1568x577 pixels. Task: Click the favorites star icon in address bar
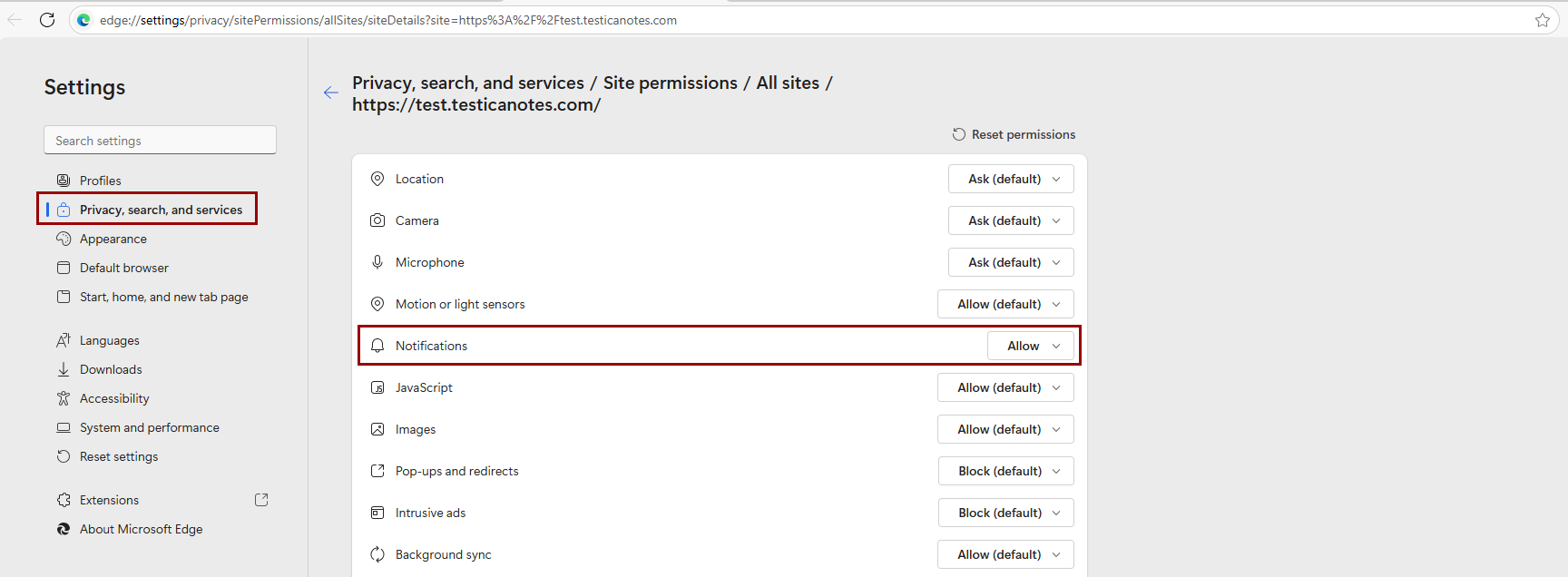click(1543, 20)
